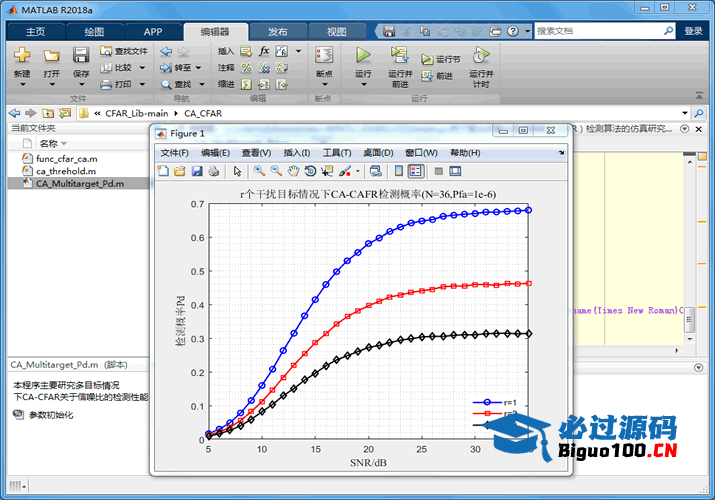Click the Open (打开) folder icon
Viewport: 715px width, 500px height.
pos(52,56)
